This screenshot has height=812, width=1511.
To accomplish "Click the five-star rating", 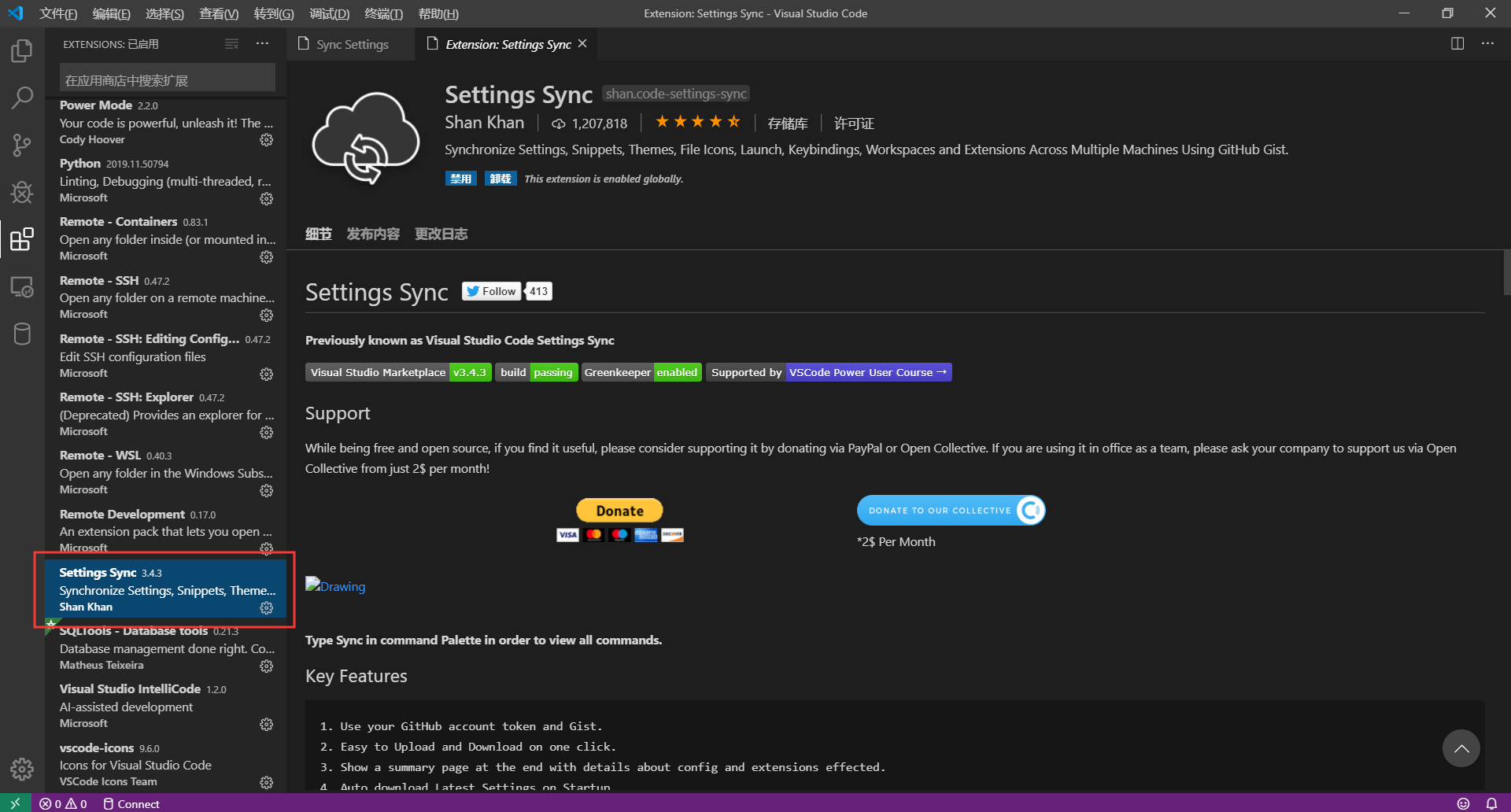I will [x=697, y=122].
